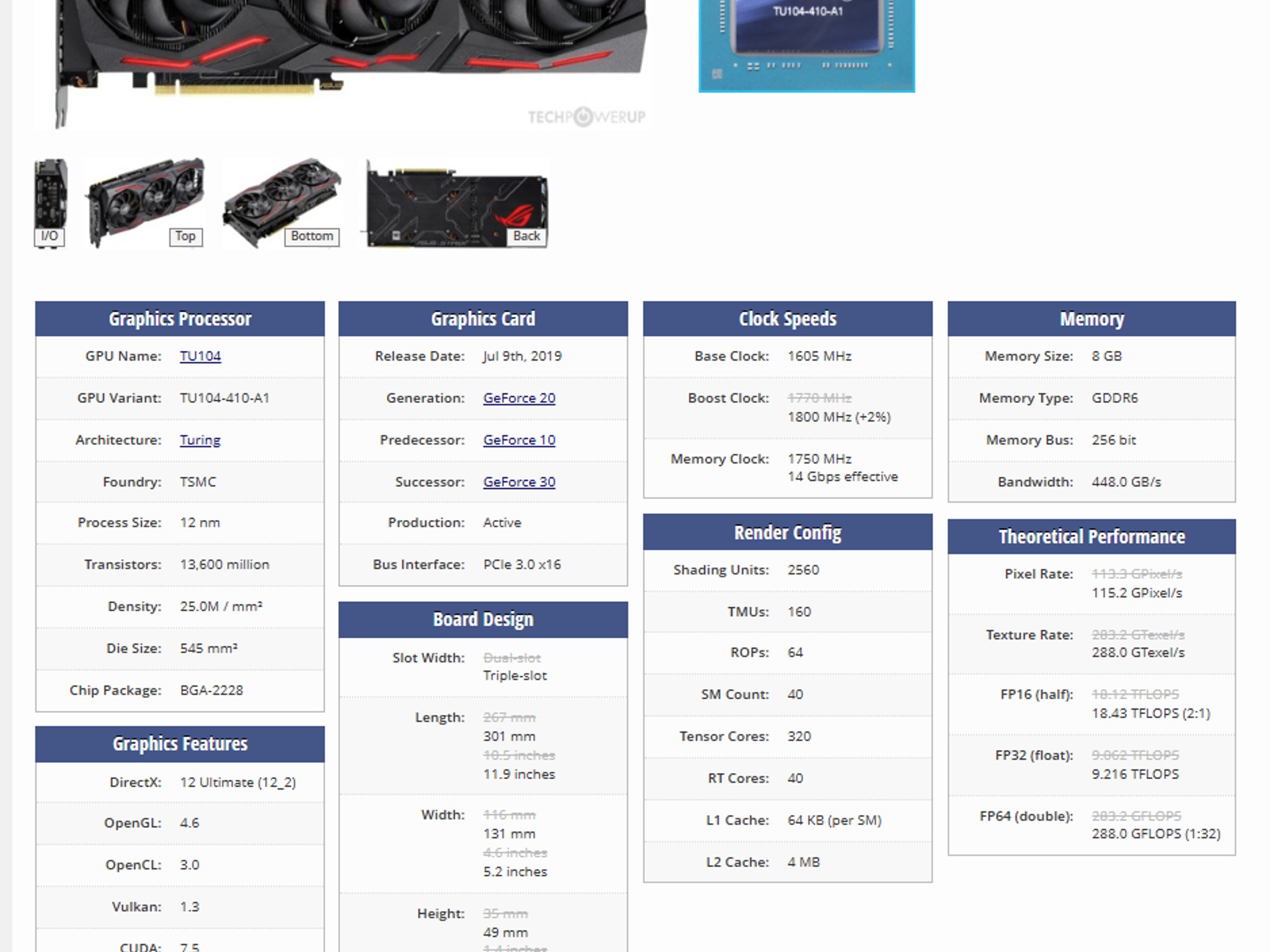The height and width of the screenshot is (952, 1270).
Task: Select the Foundry value TSMC
Action: point(198,482)
